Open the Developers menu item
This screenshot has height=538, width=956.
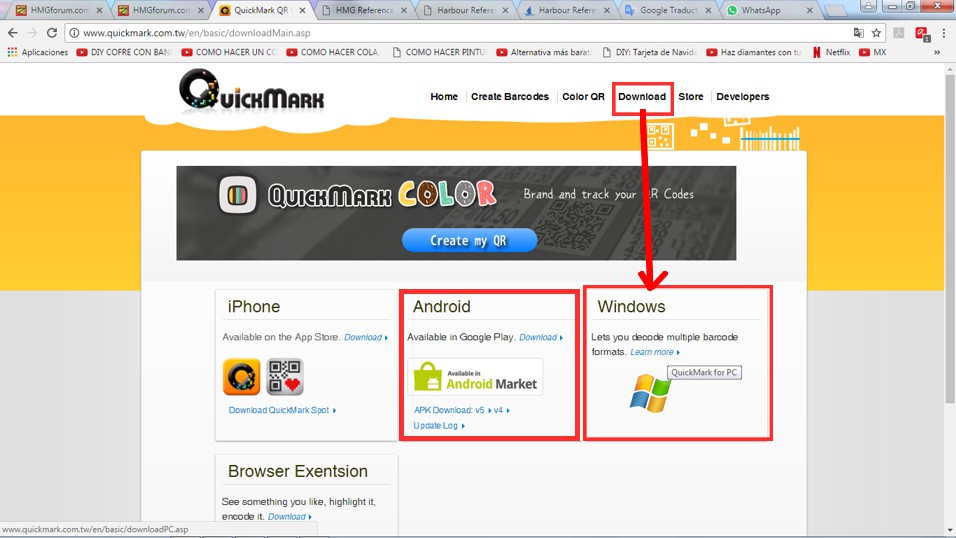(x=743, y=96)
